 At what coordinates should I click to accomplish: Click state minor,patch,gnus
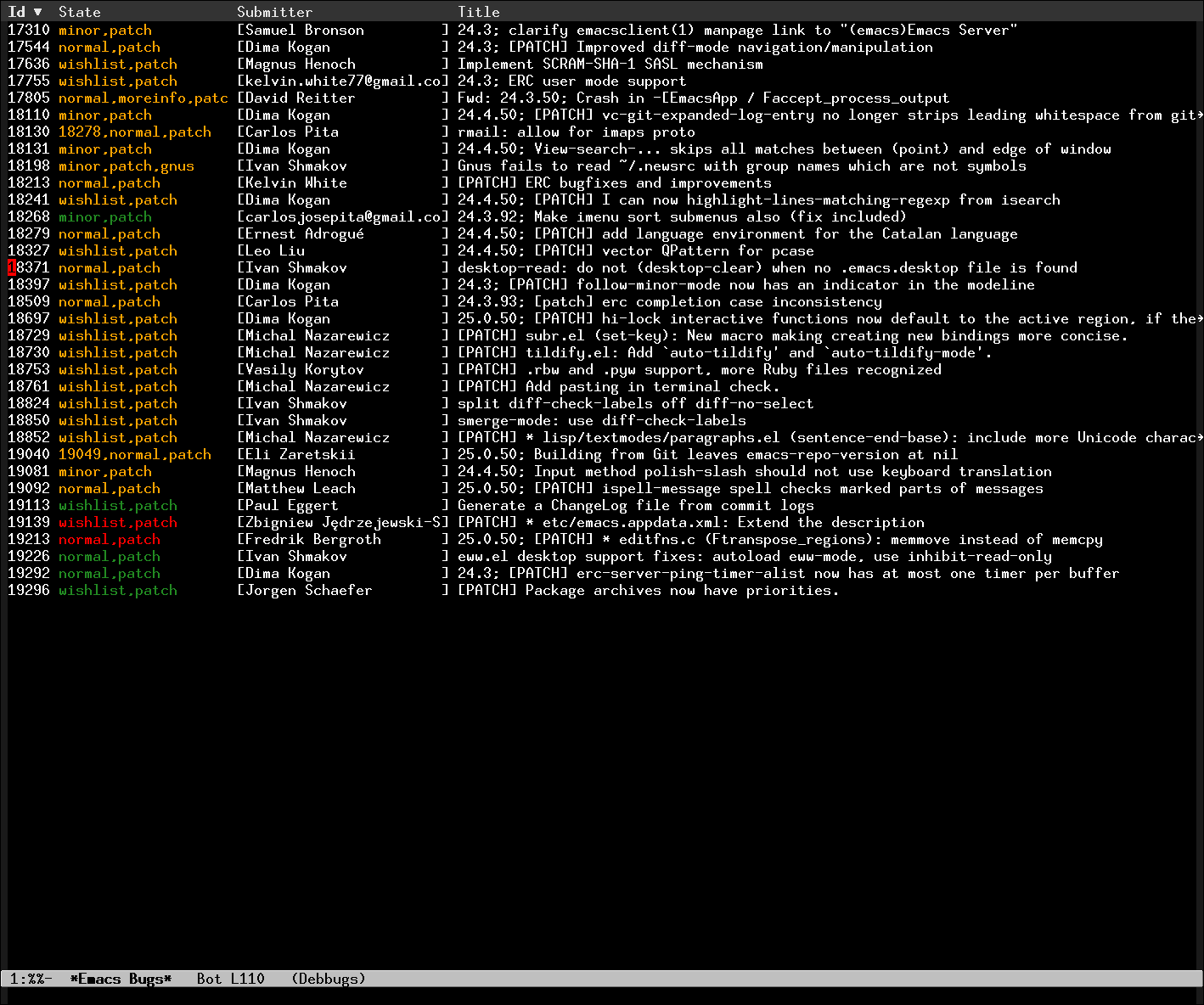(x=127, y=166)
